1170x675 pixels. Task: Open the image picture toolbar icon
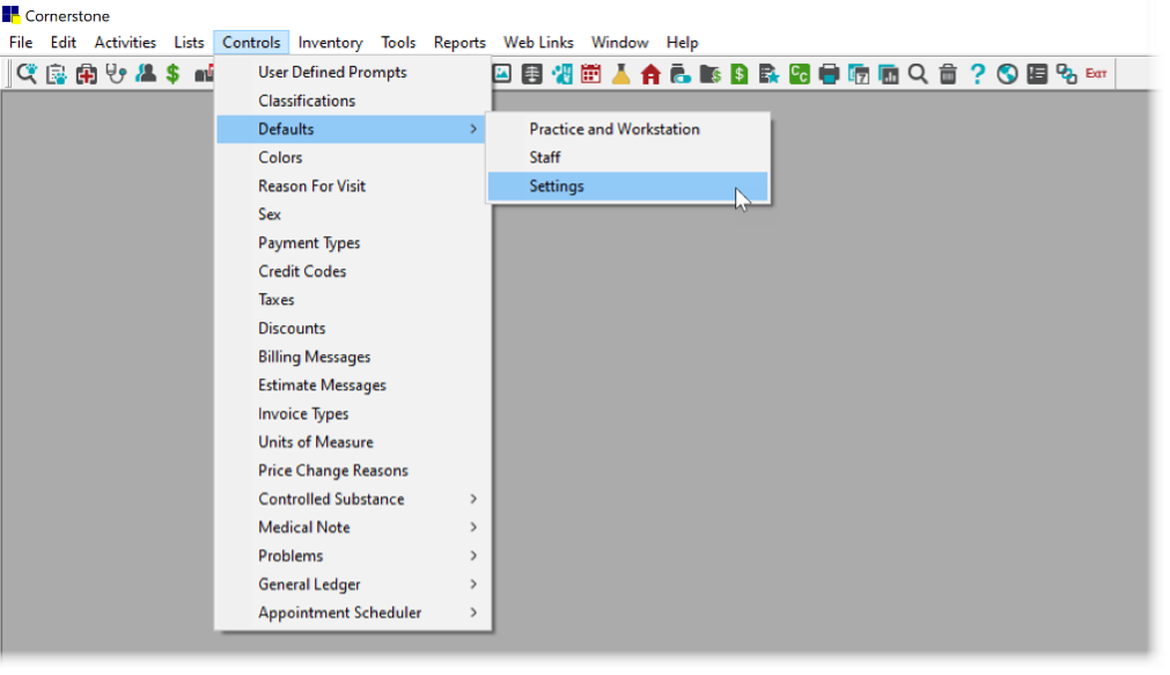click(x=502, y=74)
